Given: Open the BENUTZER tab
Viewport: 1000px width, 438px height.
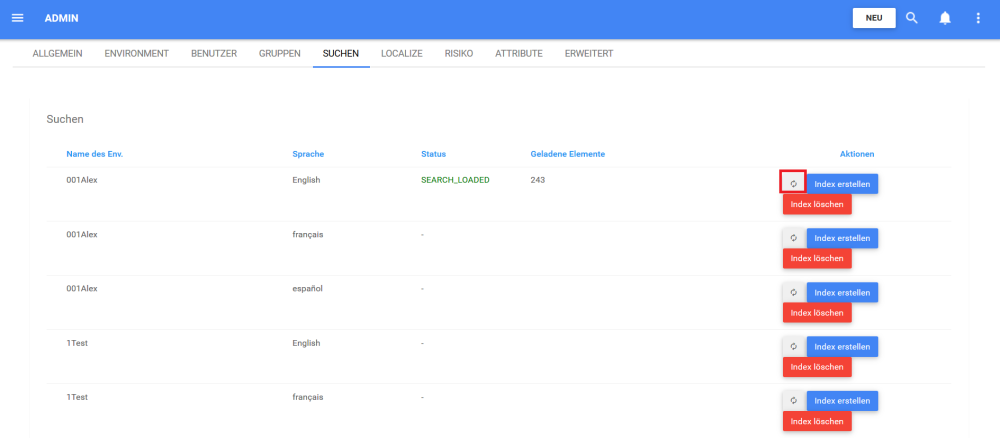Looking at the screenshot, I should click(214, 54).
